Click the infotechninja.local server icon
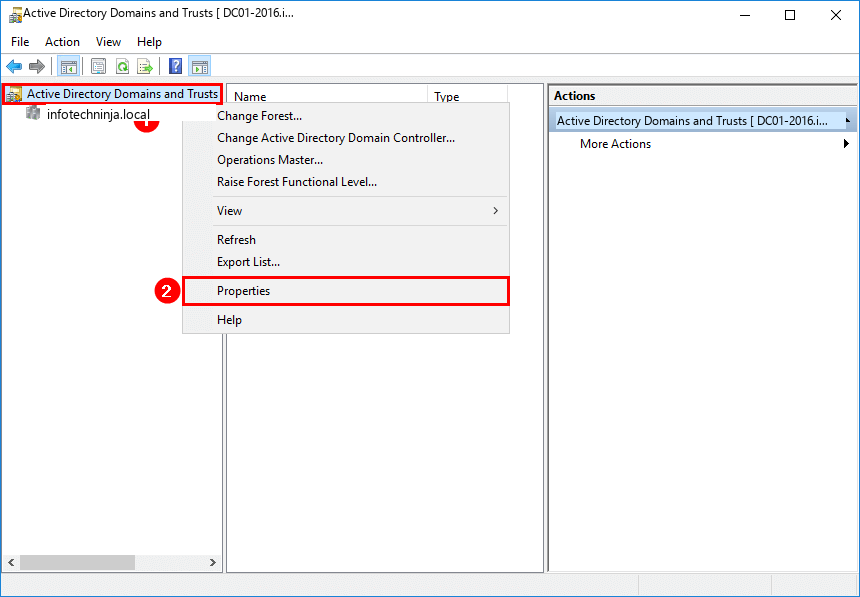This screenshot has width=860, height=597. click(x=33, y=114)
